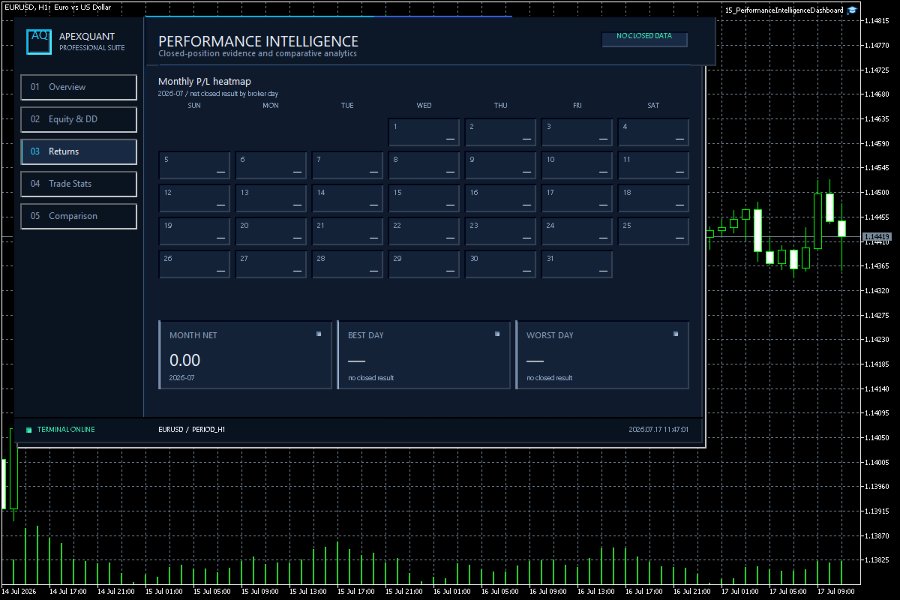The height and width of the screenshot is (600, 900).
Task: Click the Month Net card corner indicator
Action: (x=319, y=334)
